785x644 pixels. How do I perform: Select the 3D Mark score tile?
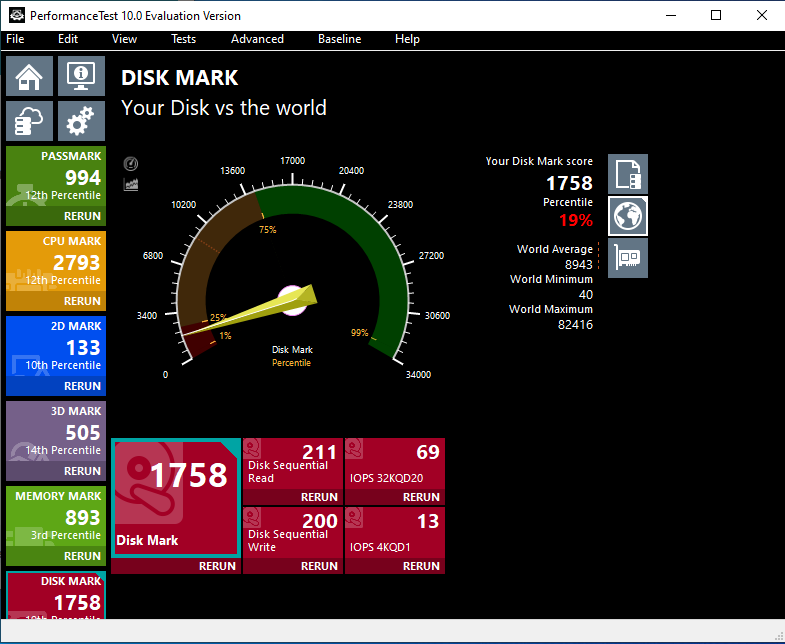tap(55, 434)
